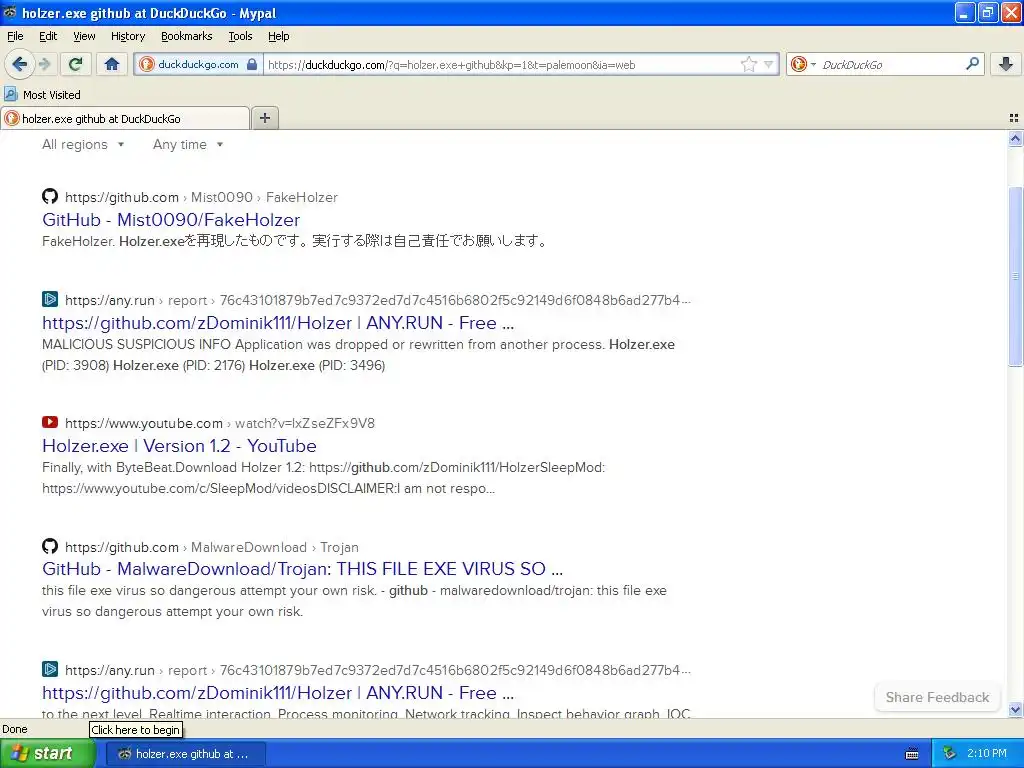Click the keyboard icon in taskbar

click(x=912, y=754)
